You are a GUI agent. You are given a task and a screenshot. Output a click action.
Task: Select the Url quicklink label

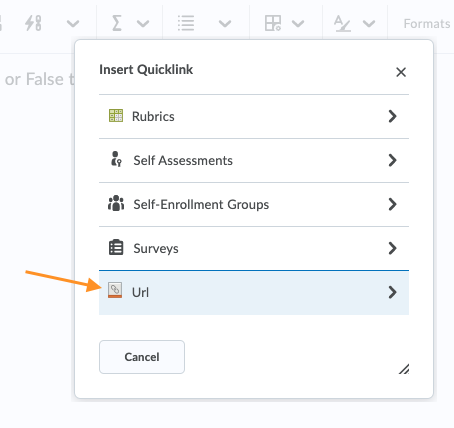tap(140, 292)
